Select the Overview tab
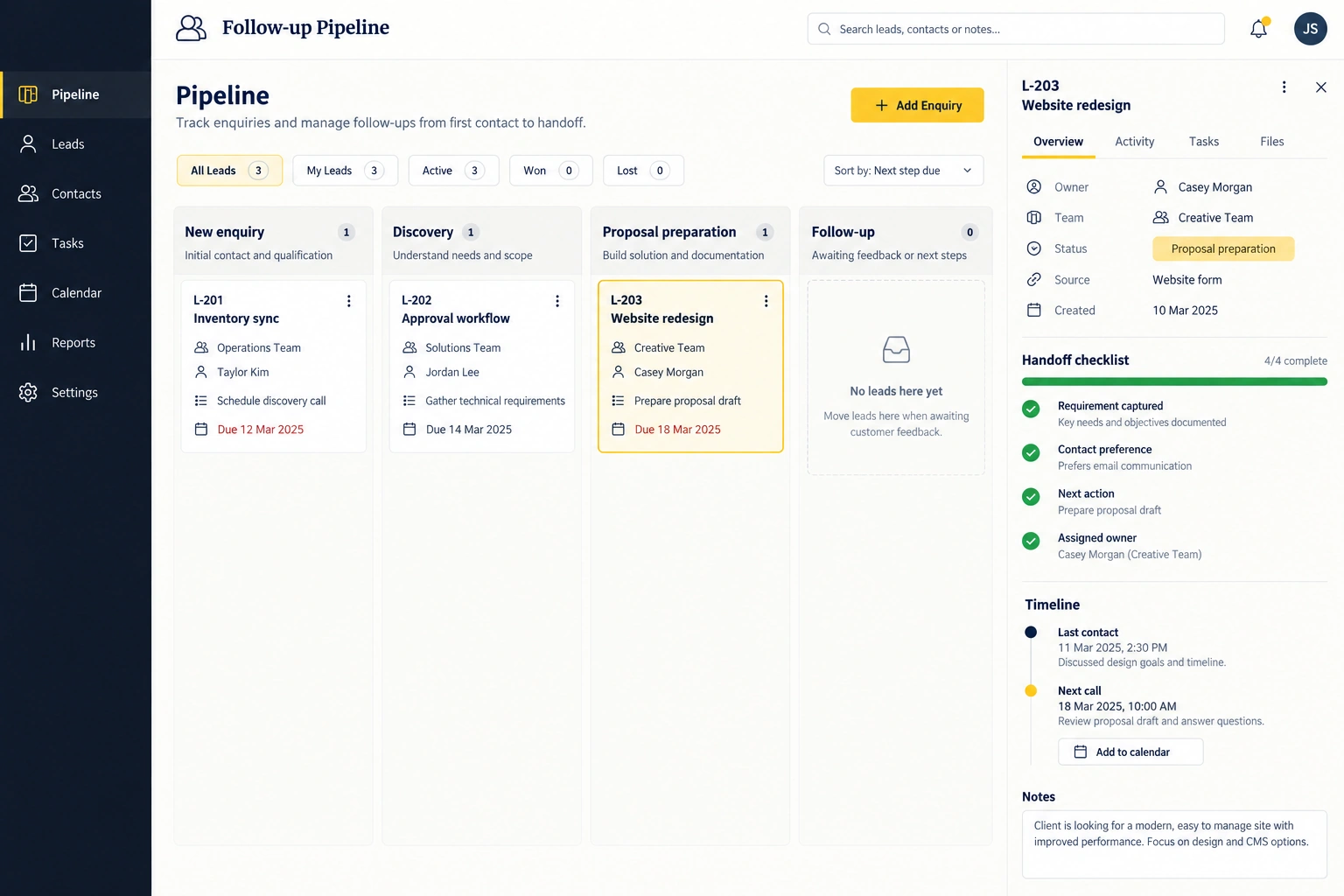Image resolution: width=1344 pixels, height=896 pixels. [x=1058, y=142]
